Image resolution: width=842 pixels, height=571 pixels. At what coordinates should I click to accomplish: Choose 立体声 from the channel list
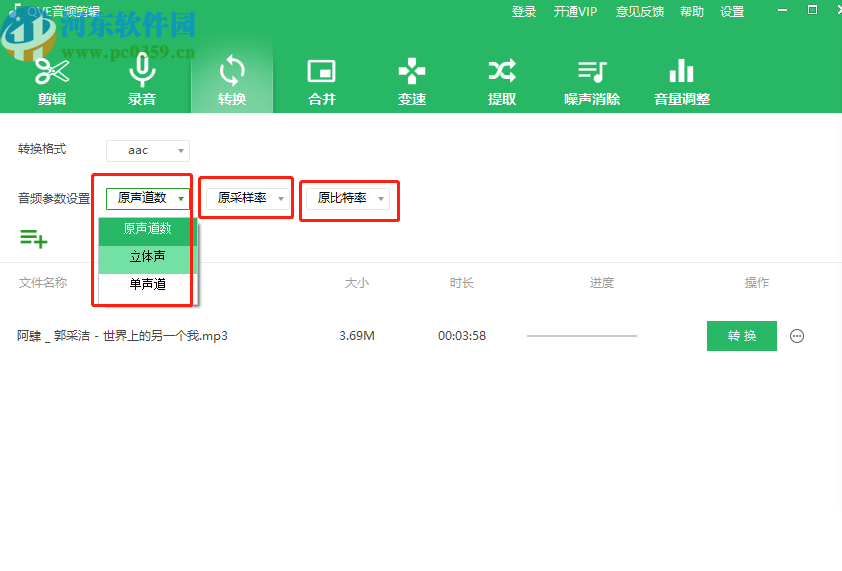point(148,257)
